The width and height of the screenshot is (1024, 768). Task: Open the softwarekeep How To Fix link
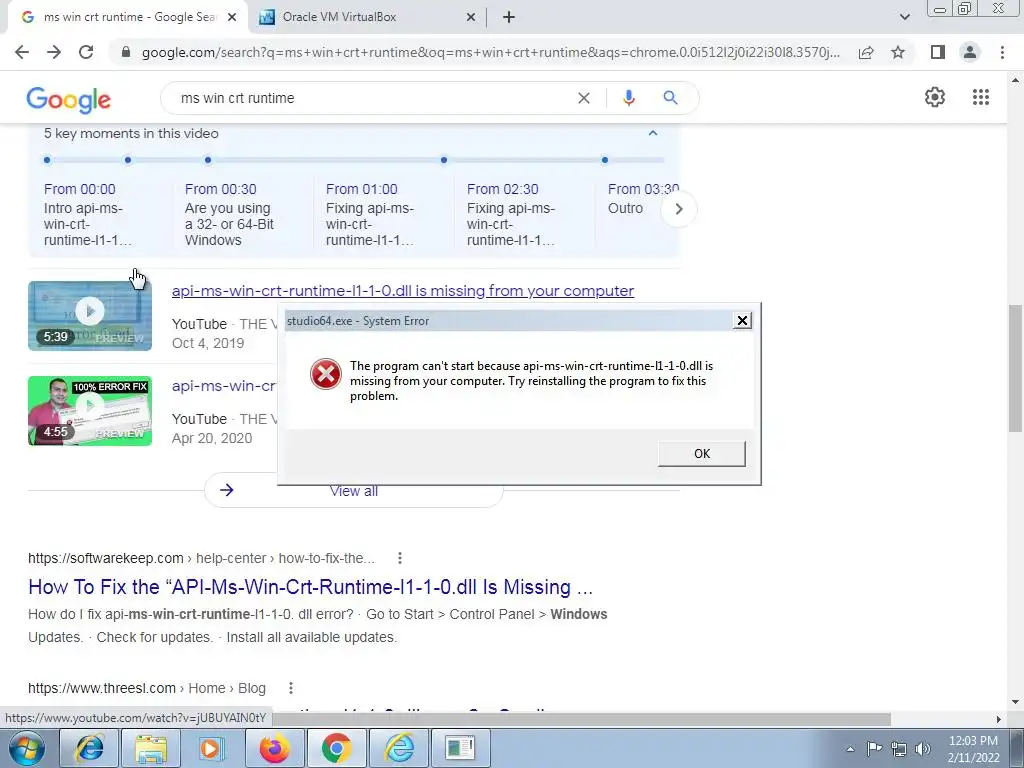310,587
